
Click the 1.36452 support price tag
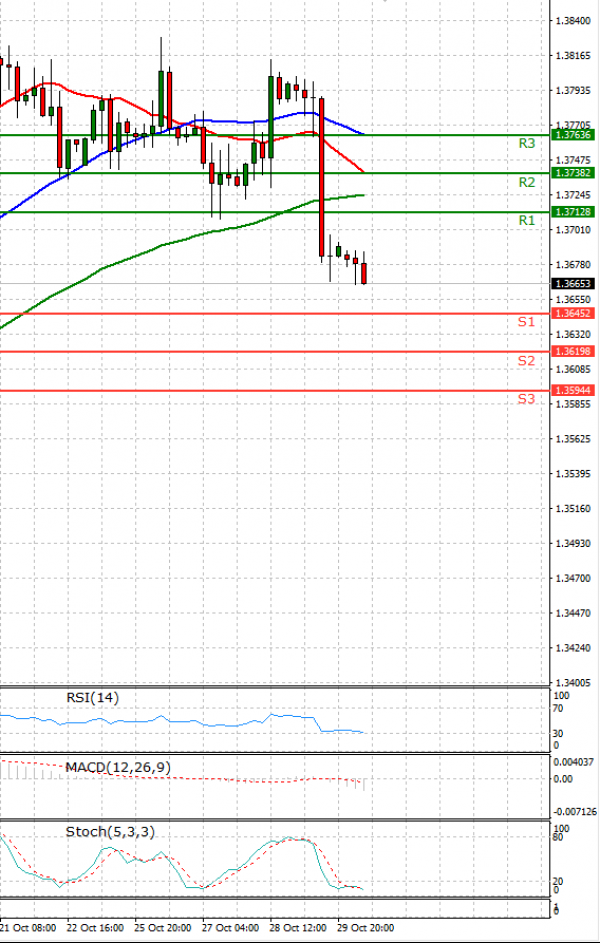tap(574, 313)
